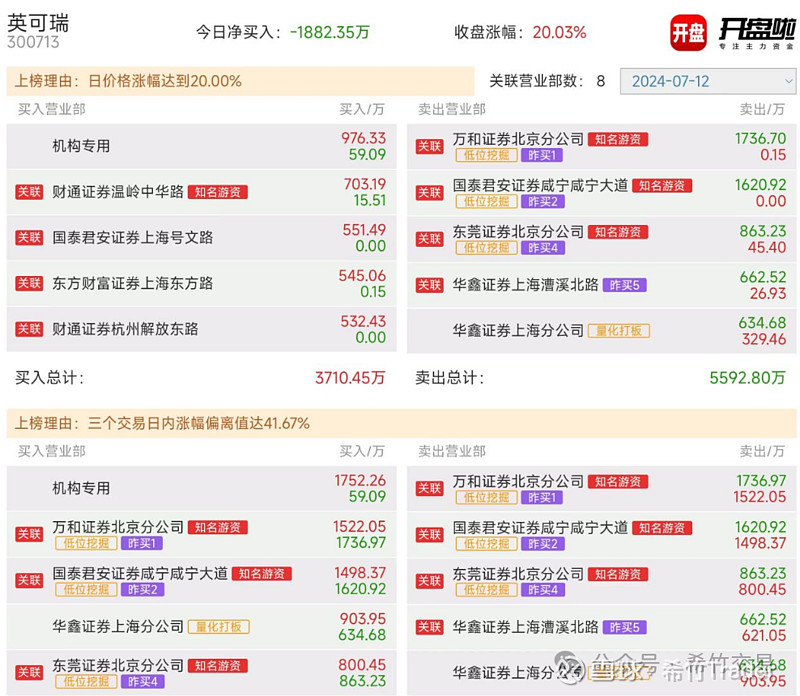Click the sell amount 1736.70

point(761,139)
